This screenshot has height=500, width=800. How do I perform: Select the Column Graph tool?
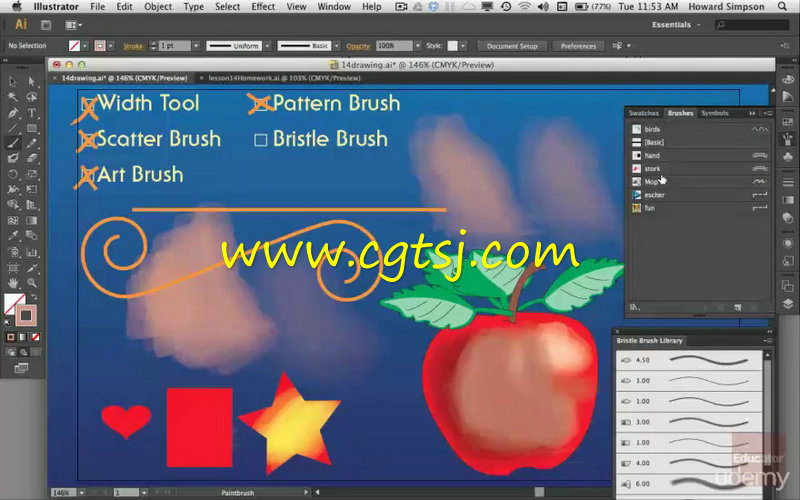point(32,252)
